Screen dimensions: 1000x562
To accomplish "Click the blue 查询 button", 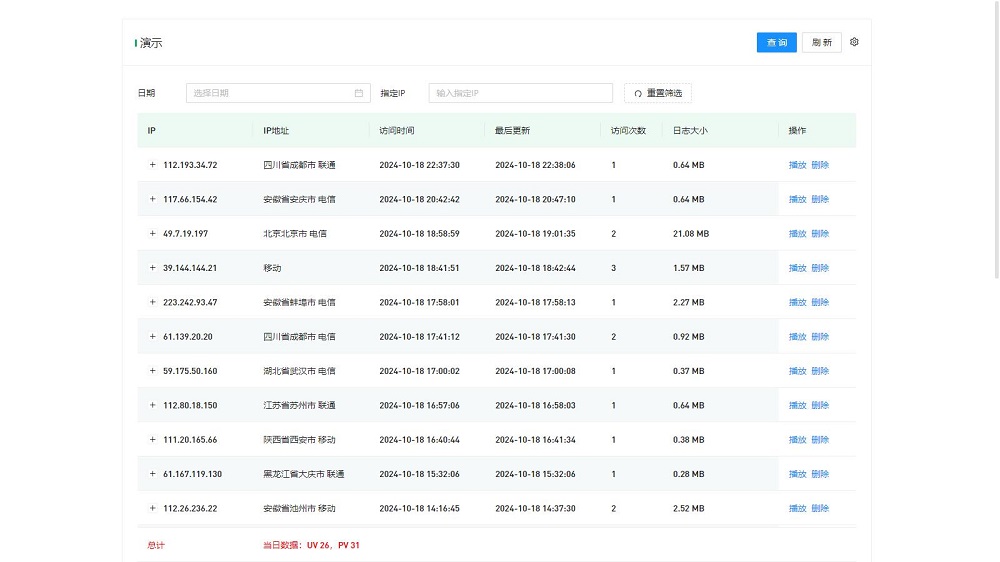I will (x=776, y=43).
